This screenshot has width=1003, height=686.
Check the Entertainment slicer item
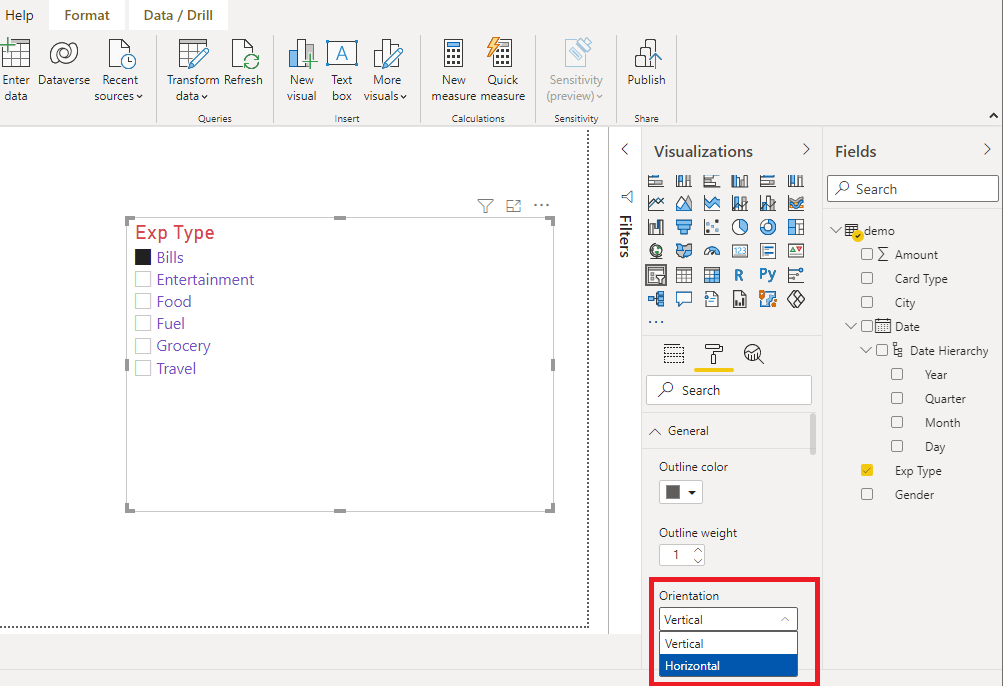click(x=142, y=279)
